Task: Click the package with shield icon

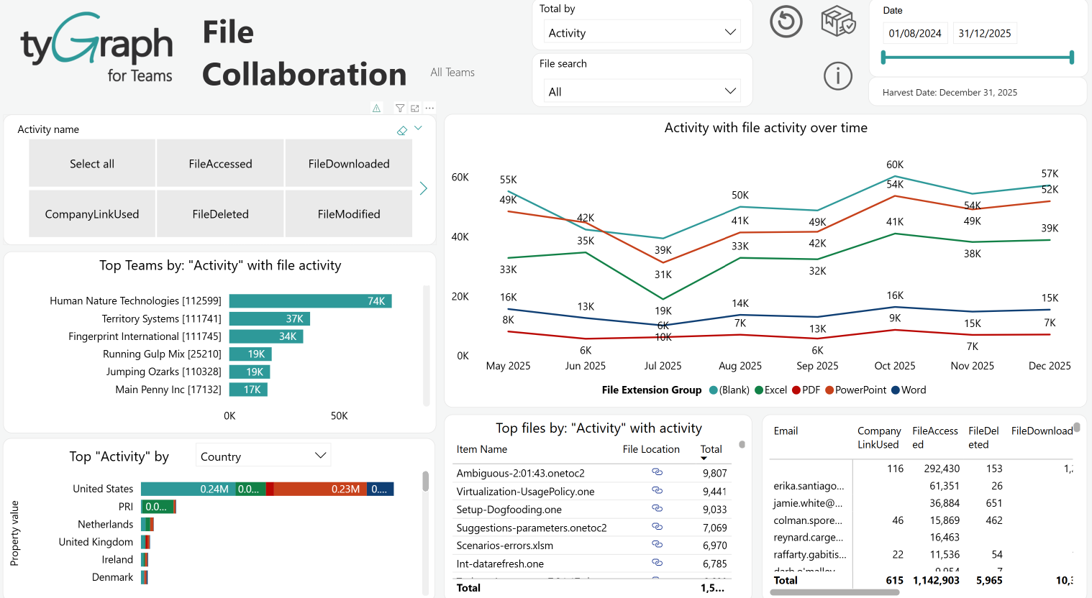Action: [x=838, y=21]
